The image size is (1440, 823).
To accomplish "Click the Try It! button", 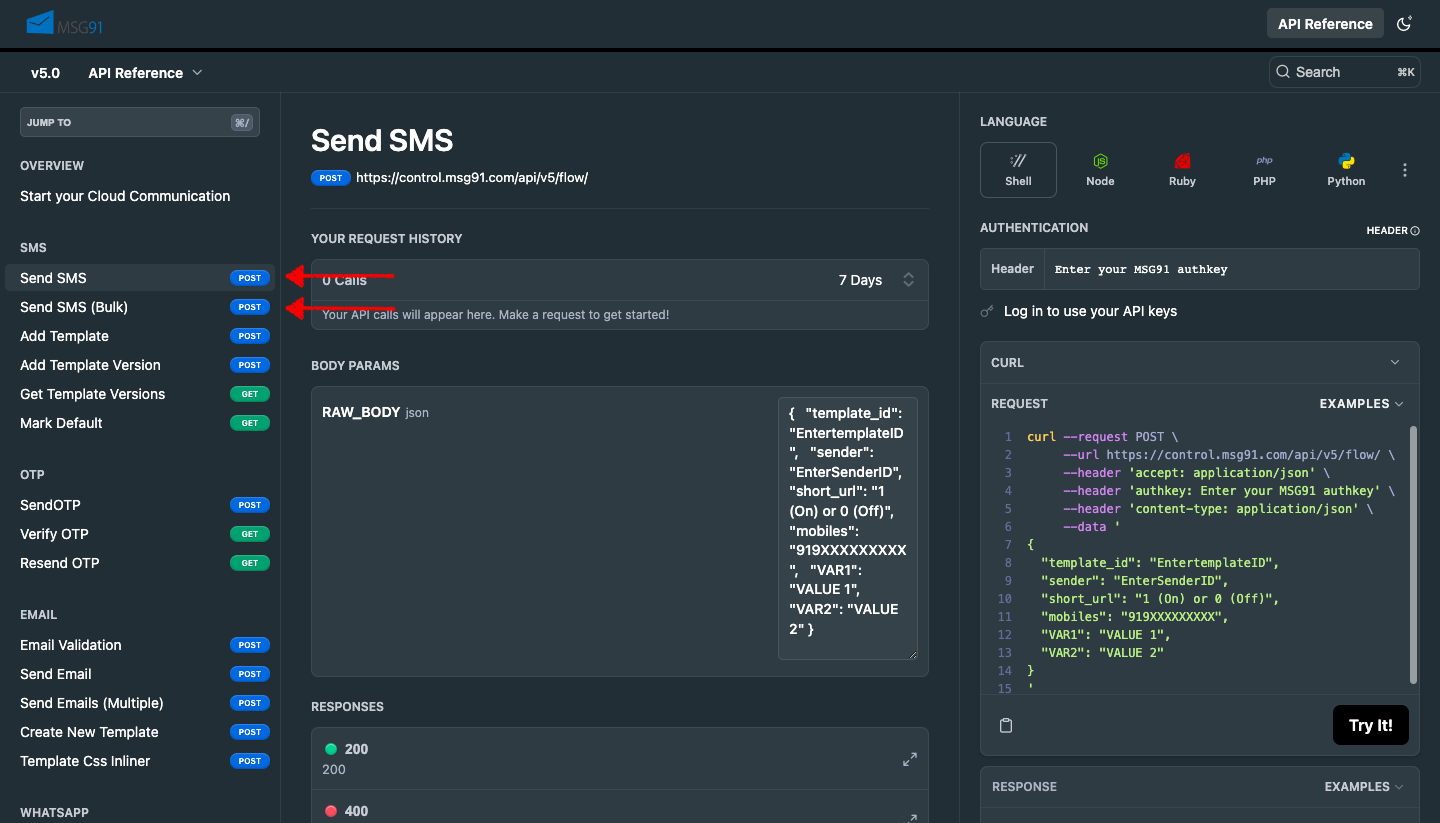I will pyautogui.click(x=1370, y=725).
